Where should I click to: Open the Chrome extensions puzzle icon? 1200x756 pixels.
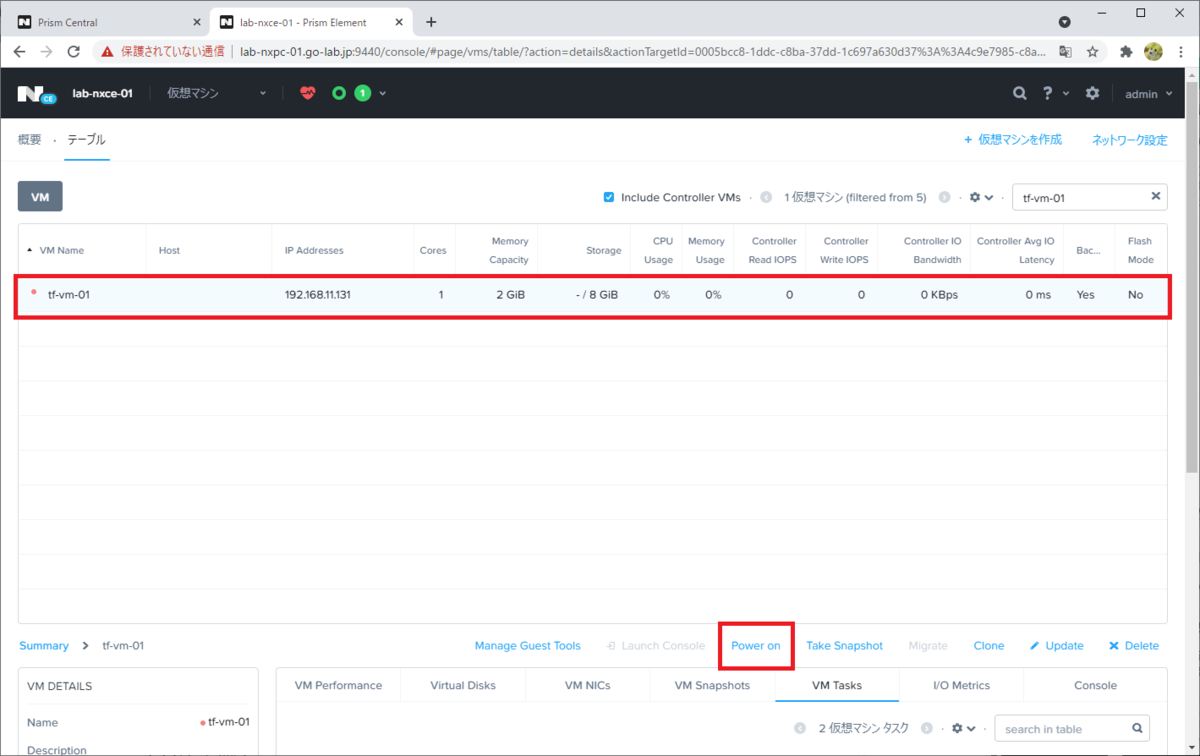coord(1126,51)
